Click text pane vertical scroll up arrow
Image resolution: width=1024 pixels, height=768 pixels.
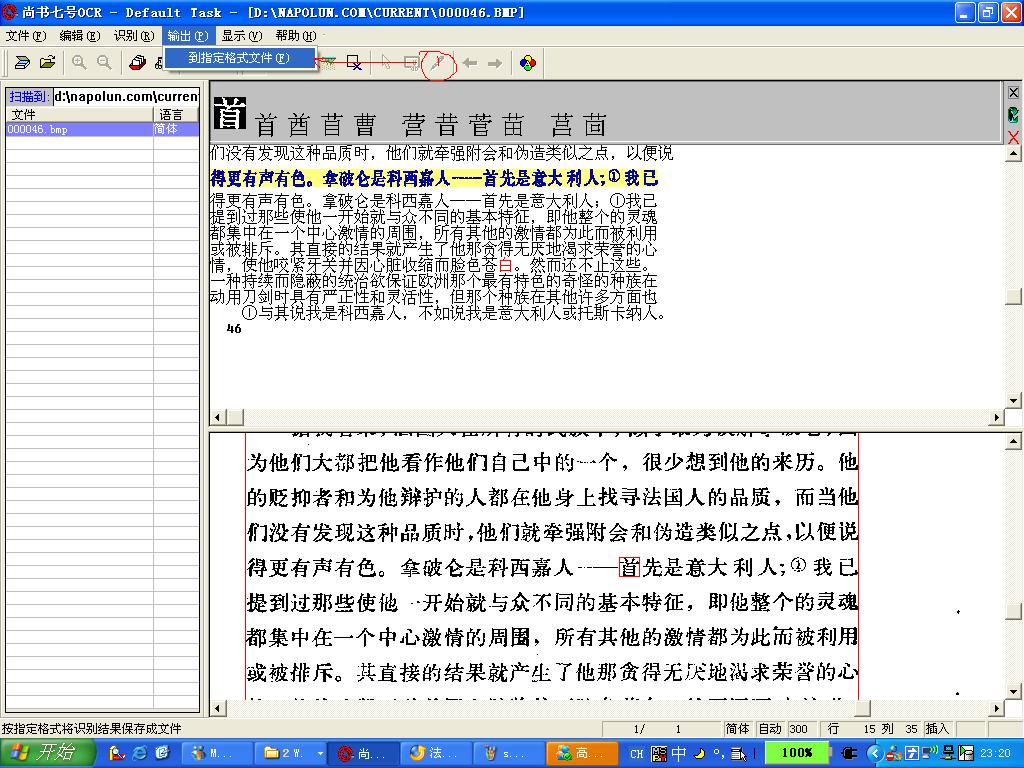click(x=1014, y=154)
